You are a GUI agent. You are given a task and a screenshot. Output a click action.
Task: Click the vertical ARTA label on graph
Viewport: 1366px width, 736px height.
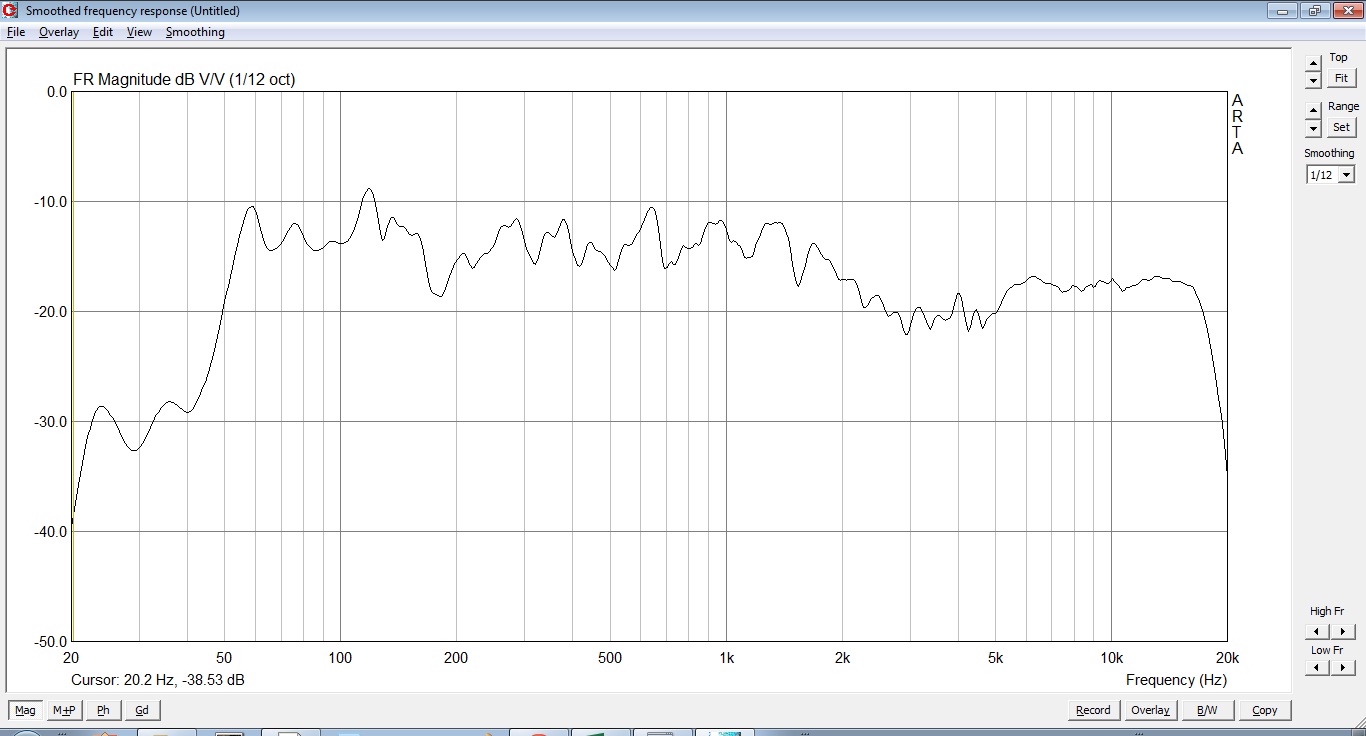[1237, 125]
